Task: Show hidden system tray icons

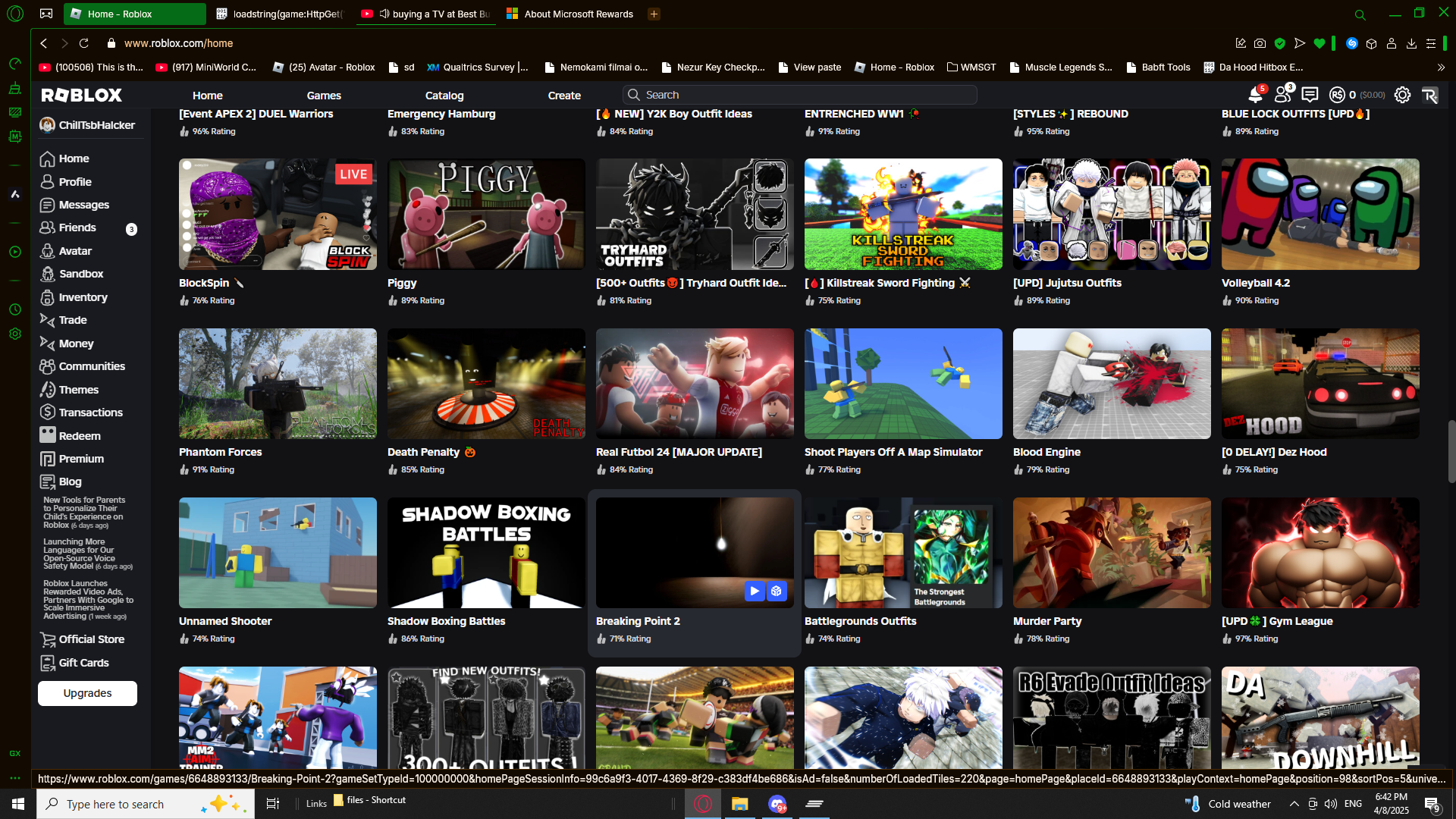Action: point(1294,804)
